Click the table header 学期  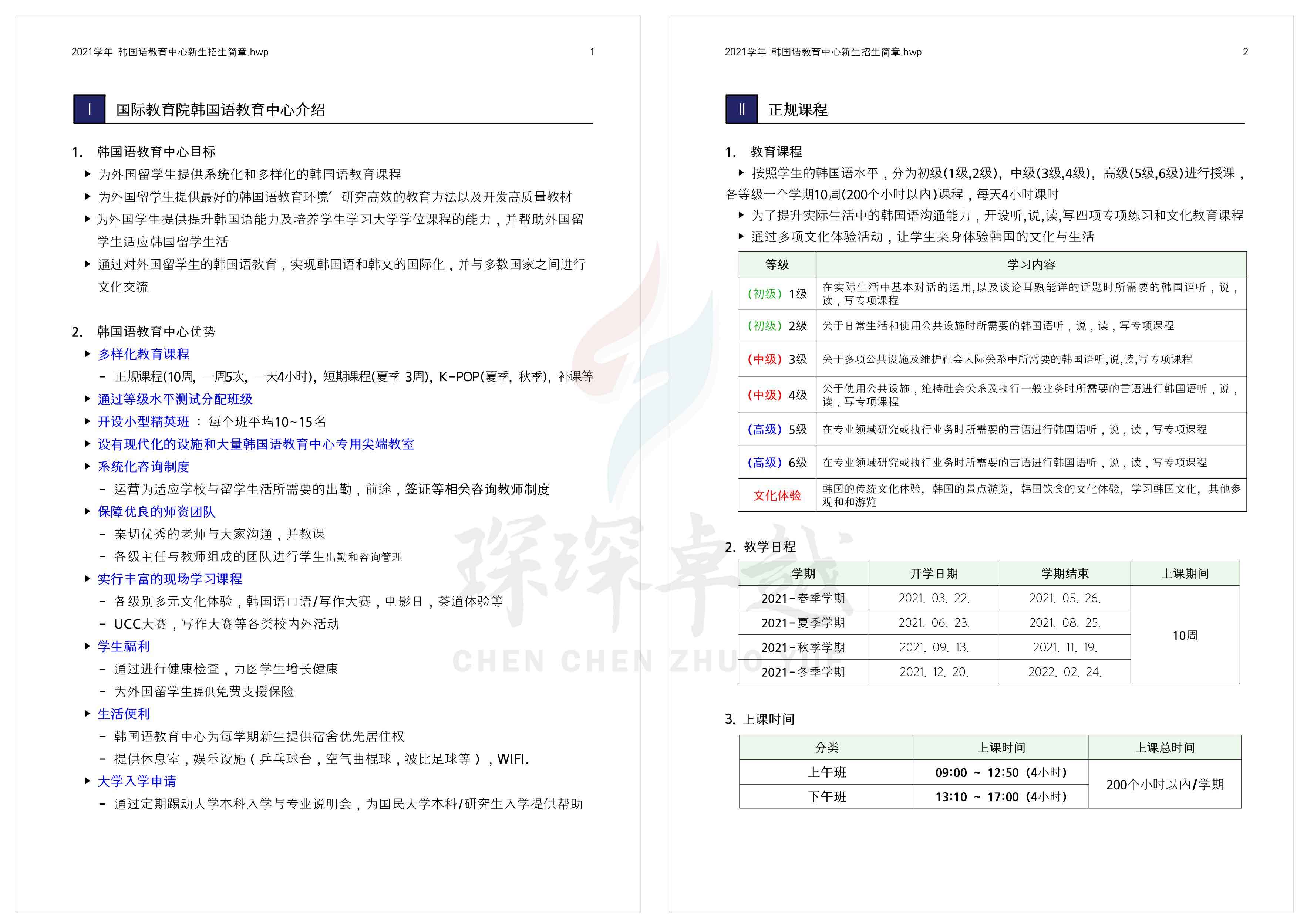click(x=803, y=573)
